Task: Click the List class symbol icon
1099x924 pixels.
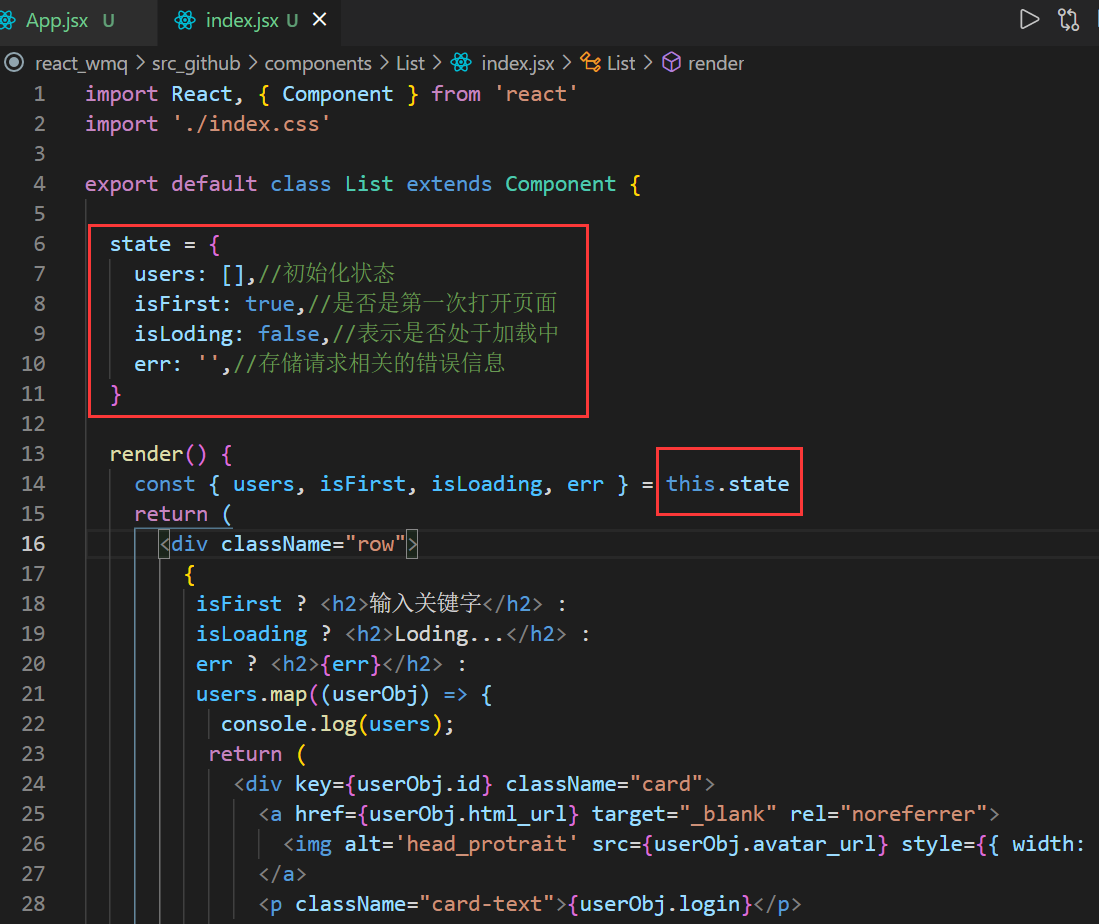Action: [591, 63]
